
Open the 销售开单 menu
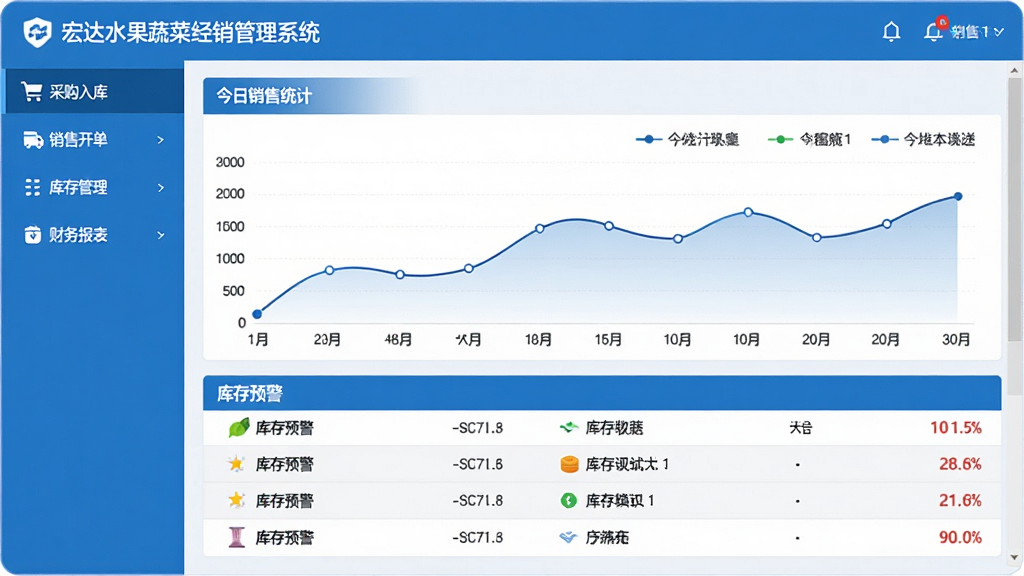click(93, 140)
